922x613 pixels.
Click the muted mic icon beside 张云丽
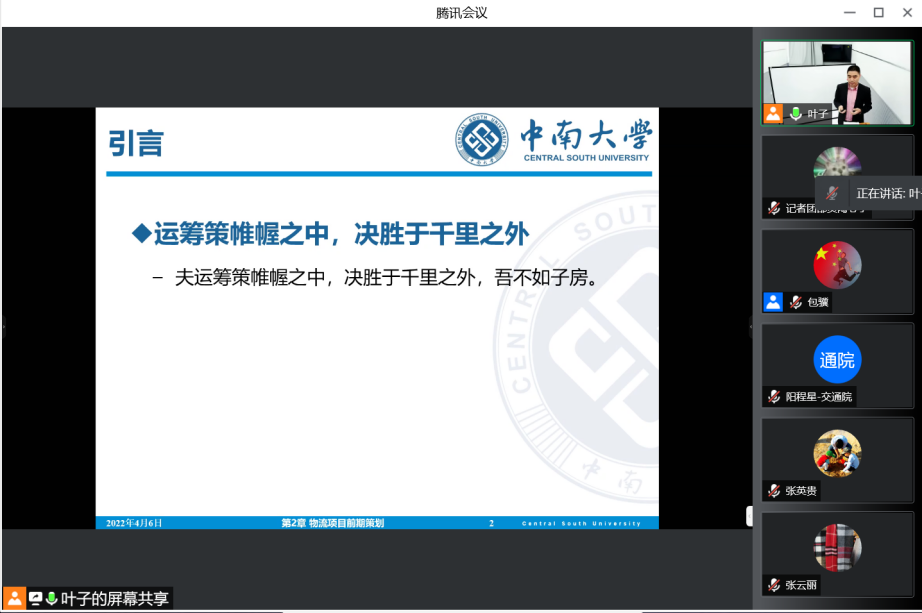tap(773, 585)
